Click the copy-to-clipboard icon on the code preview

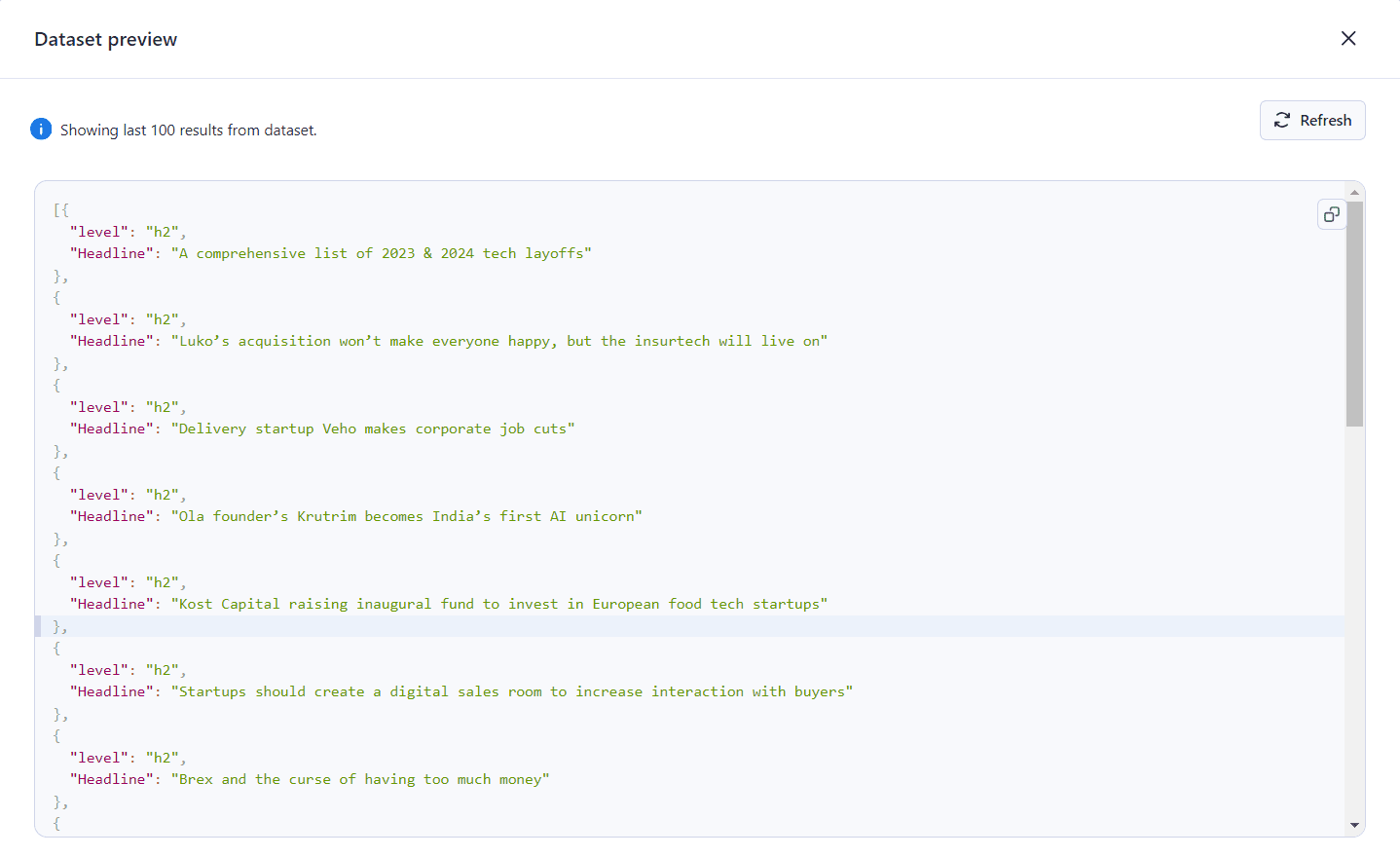point(1331,213)
